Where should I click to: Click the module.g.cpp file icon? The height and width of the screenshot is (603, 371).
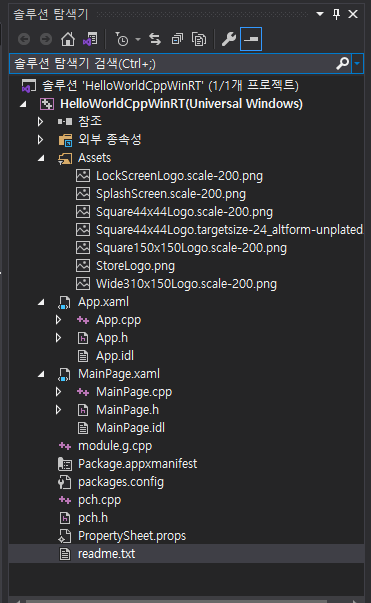65,446
